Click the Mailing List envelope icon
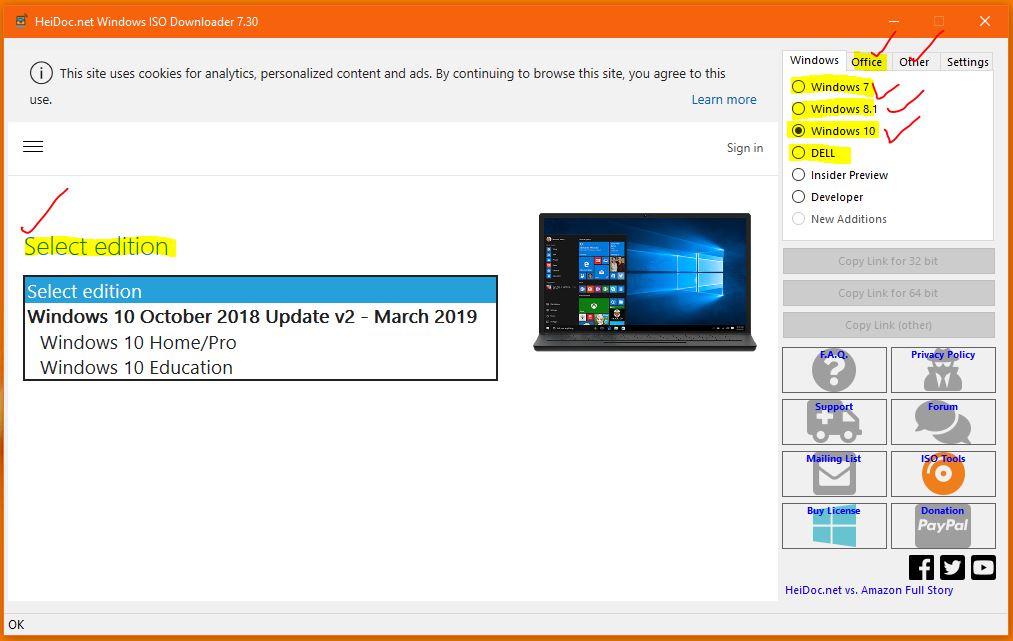 coord(834,474)
